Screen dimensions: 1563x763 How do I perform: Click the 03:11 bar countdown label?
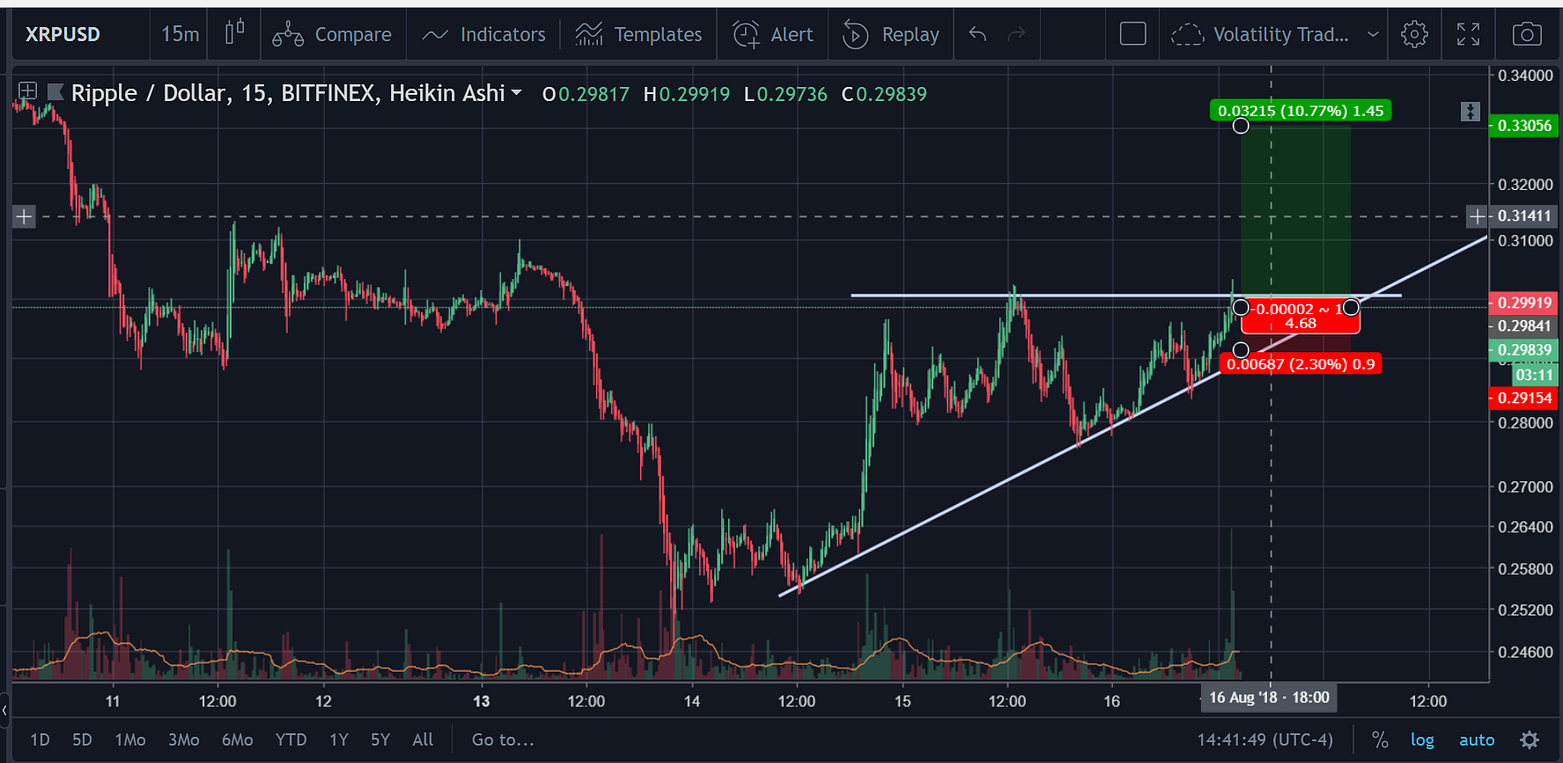(1535, 375)
